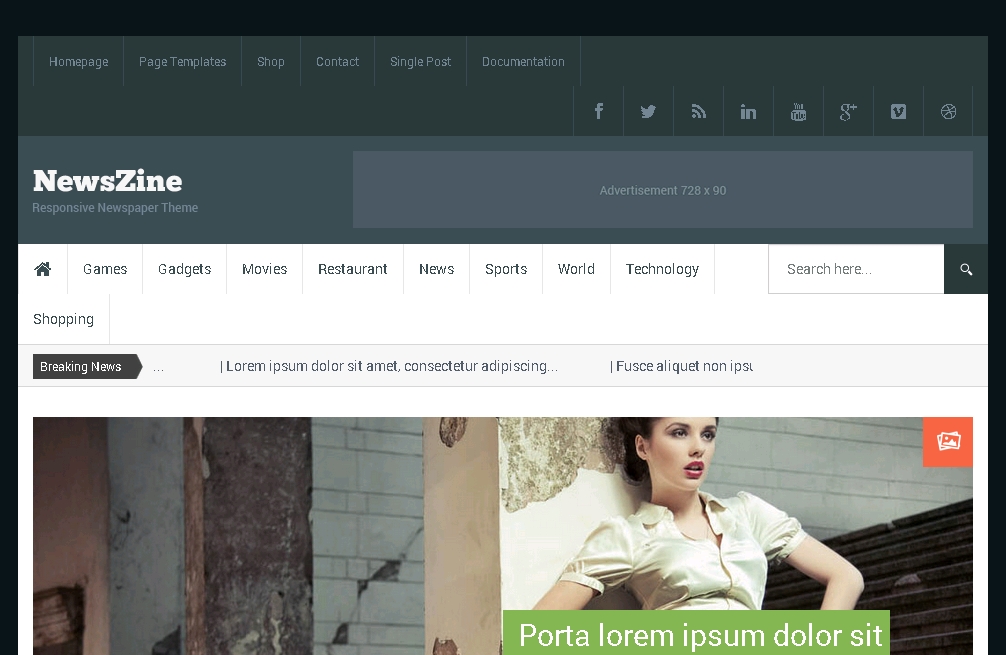Open the Page Templates menu
The width and height of the screenshot is (1006, 655).
tap(182, 61)
